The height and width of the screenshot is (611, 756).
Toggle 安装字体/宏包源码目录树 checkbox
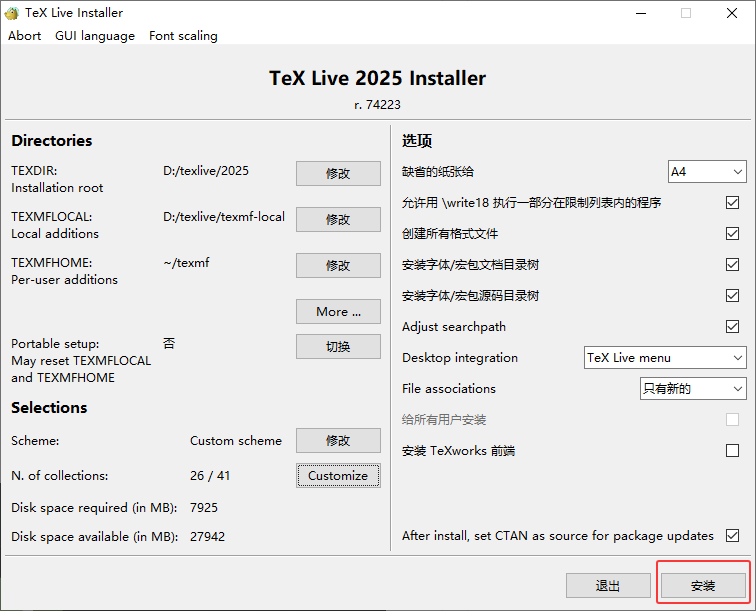click(x=732, y=295)
